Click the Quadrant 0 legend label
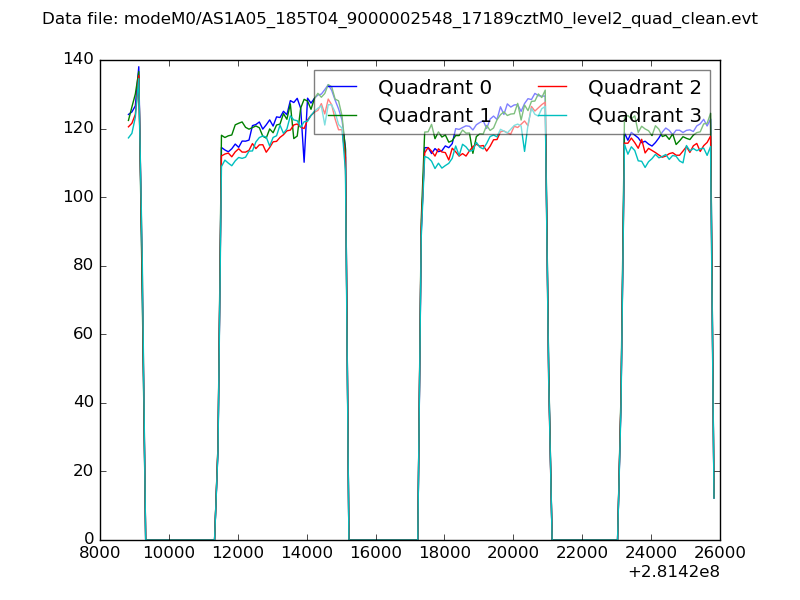 [x=434, y=87]
